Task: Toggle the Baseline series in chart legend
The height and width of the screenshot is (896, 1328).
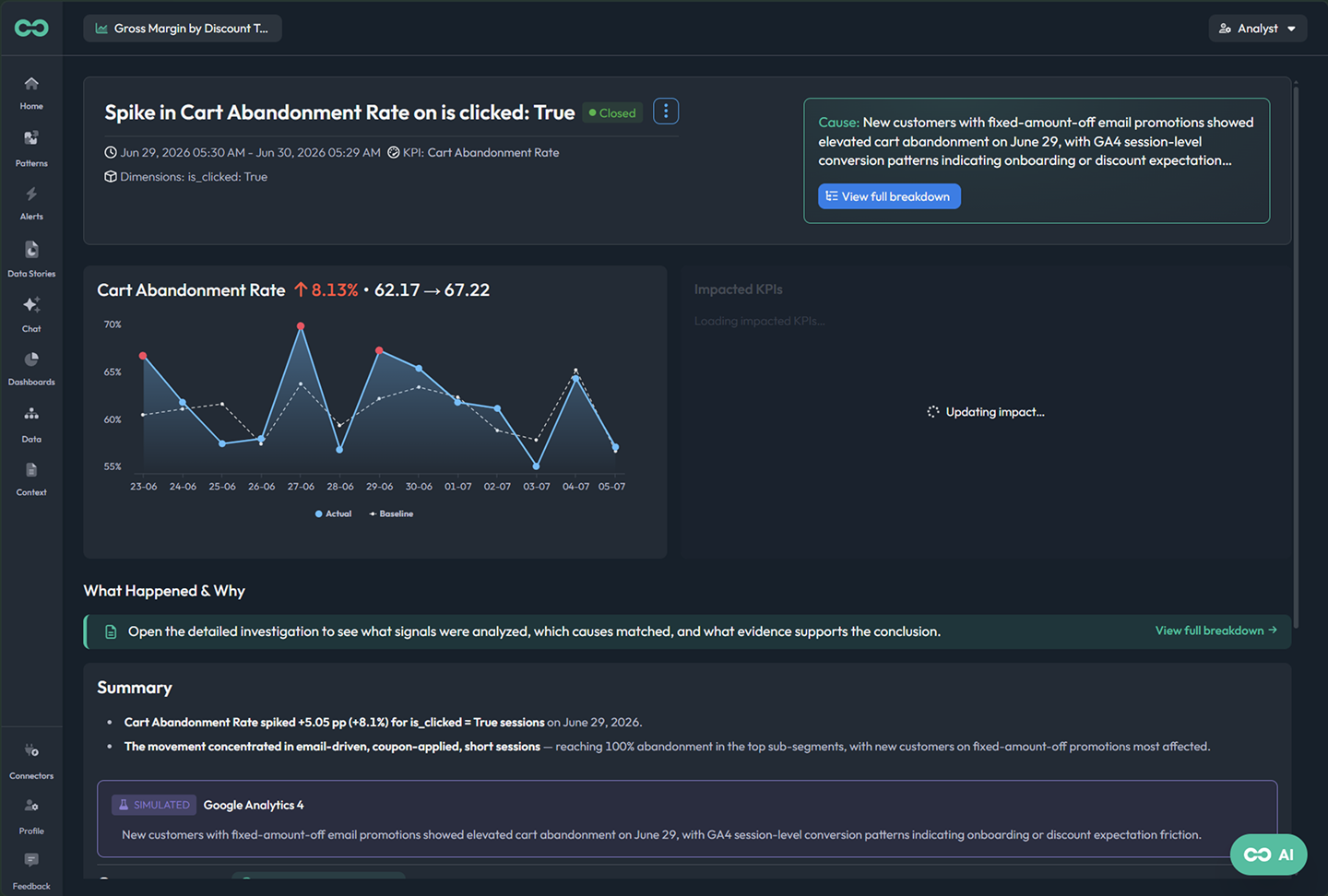Action: (x=391, y=513)
